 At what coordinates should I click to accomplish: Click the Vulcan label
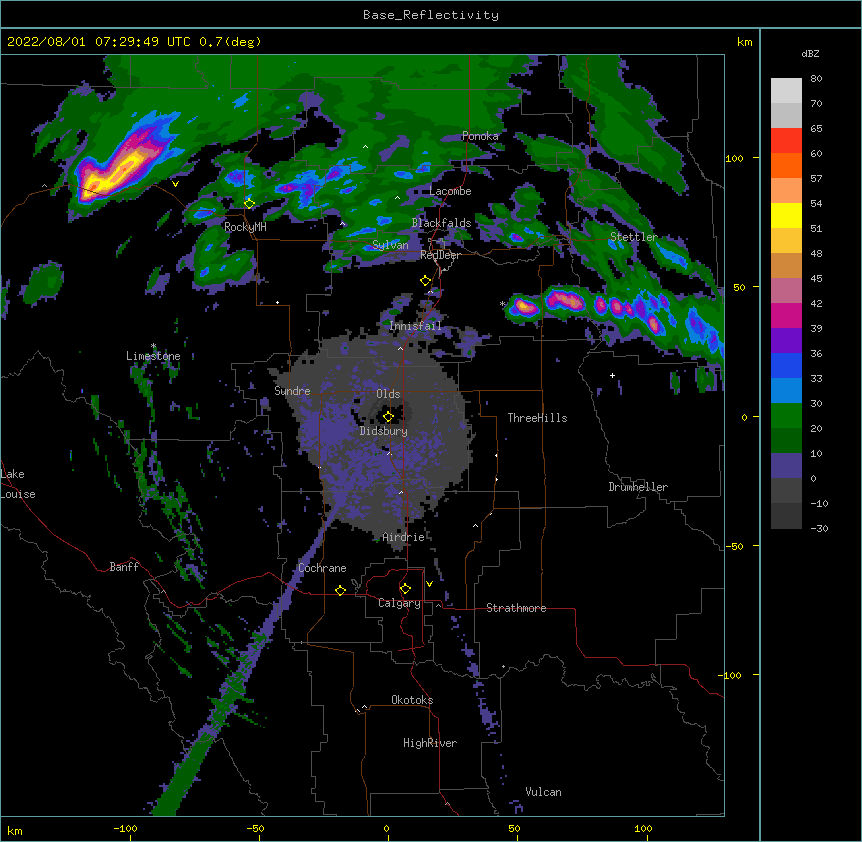(x=543, y=792)
